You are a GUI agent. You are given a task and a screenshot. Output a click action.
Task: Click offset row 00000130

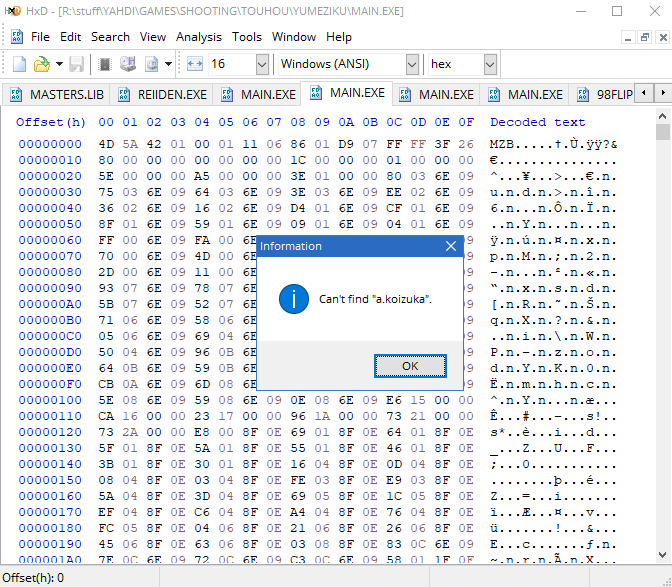tap(50, 448)
